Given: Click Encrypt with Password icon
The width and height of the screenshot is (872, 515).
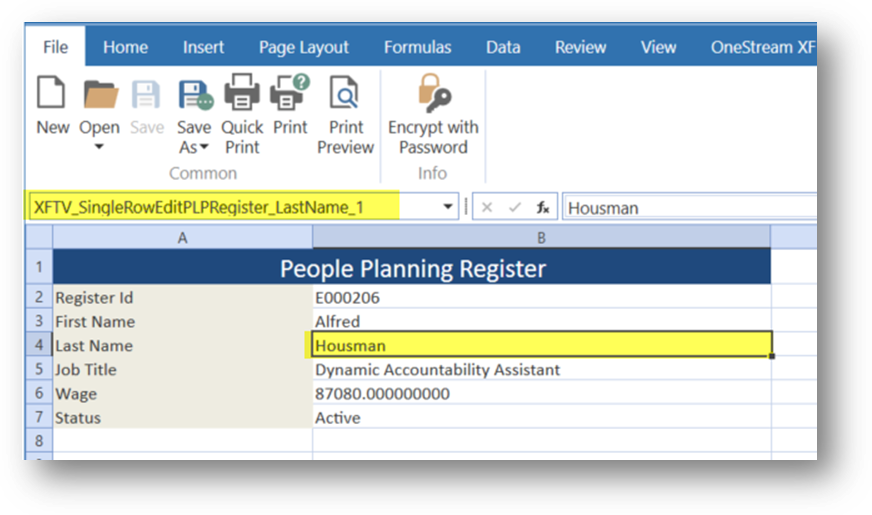Looking at the screenshot, I should (433, 94).
